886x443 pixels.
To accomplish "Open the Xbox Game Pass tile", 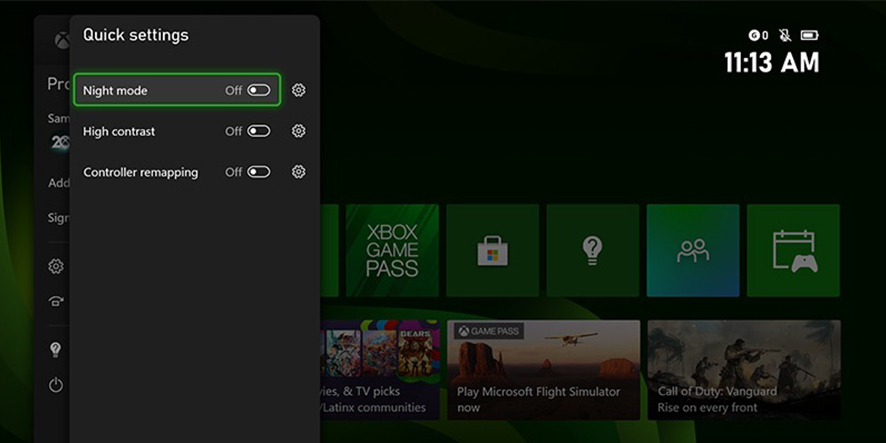I will click(392, 250).
